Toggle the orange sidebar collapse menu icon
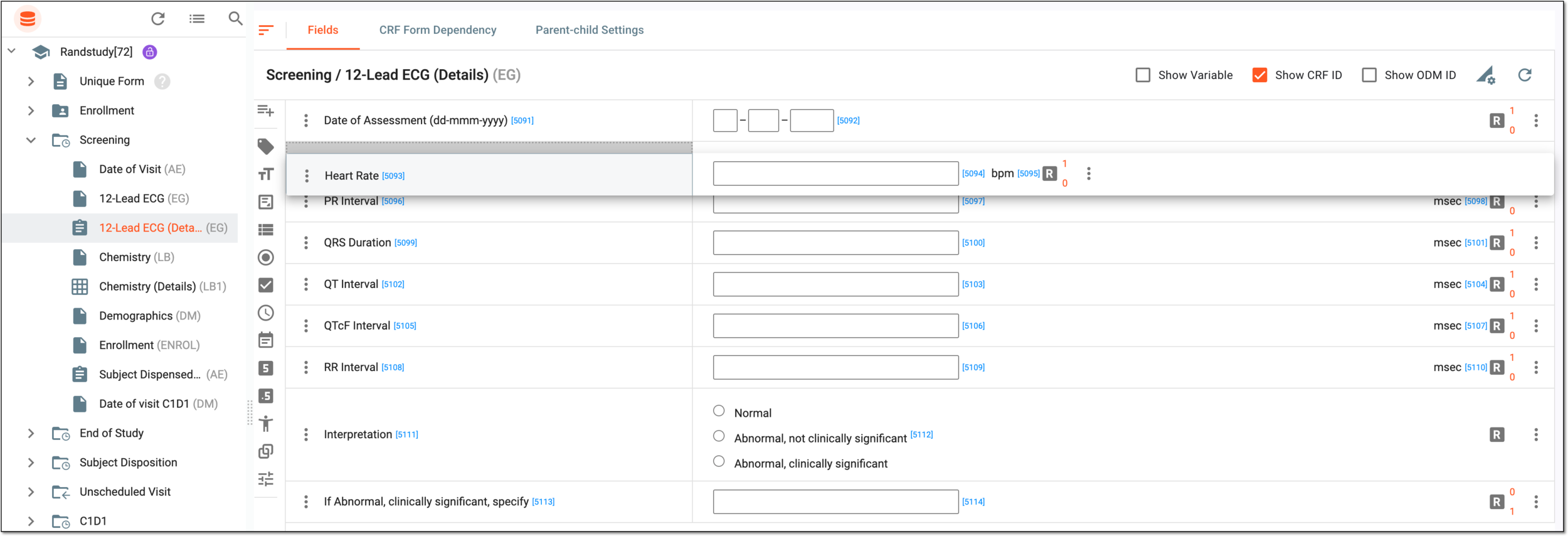The width and height of the screenshot is (1568, 536). [x=266, y=30]
